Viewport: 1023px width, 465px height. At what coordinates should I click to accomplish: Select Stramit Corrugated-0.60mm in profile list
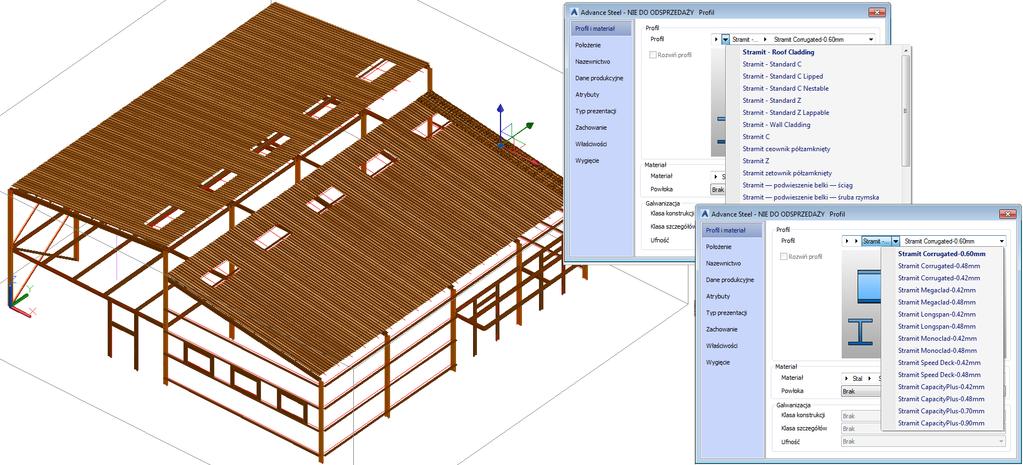(x=941, y=254)
